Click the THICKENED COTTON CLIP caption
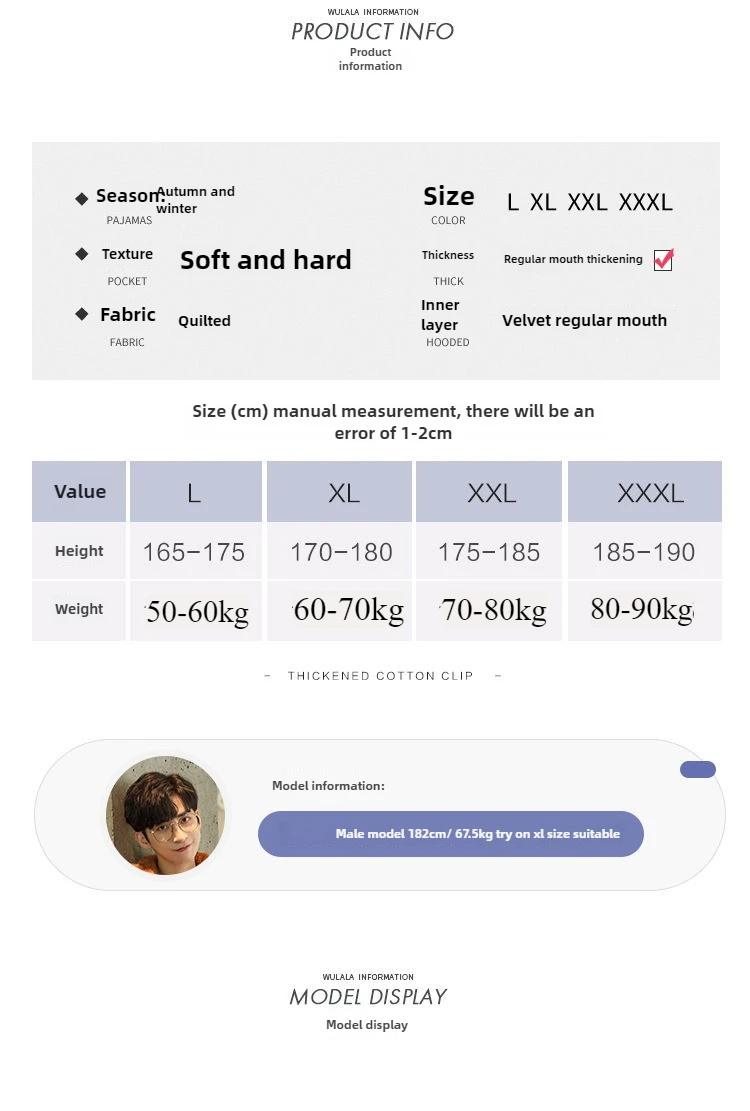The image size is (750, 1111). click(x=380, y=676)
